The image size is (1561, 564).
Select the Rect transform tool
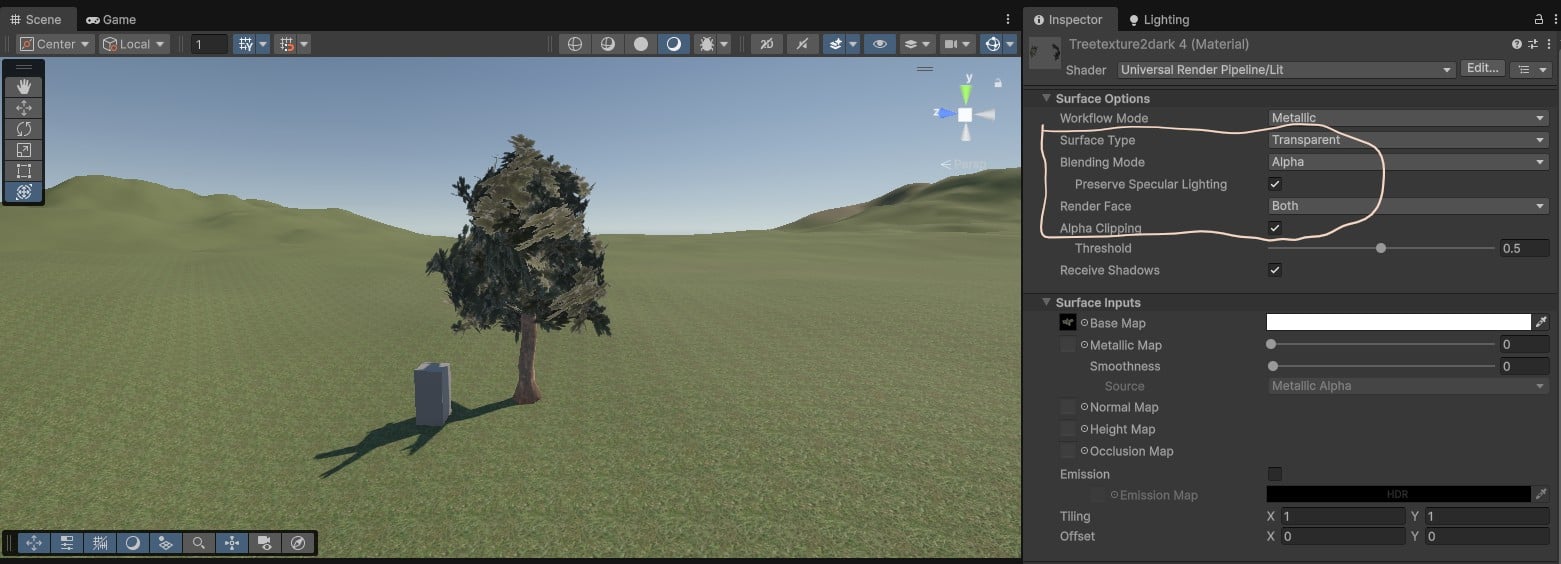(24, 171)
